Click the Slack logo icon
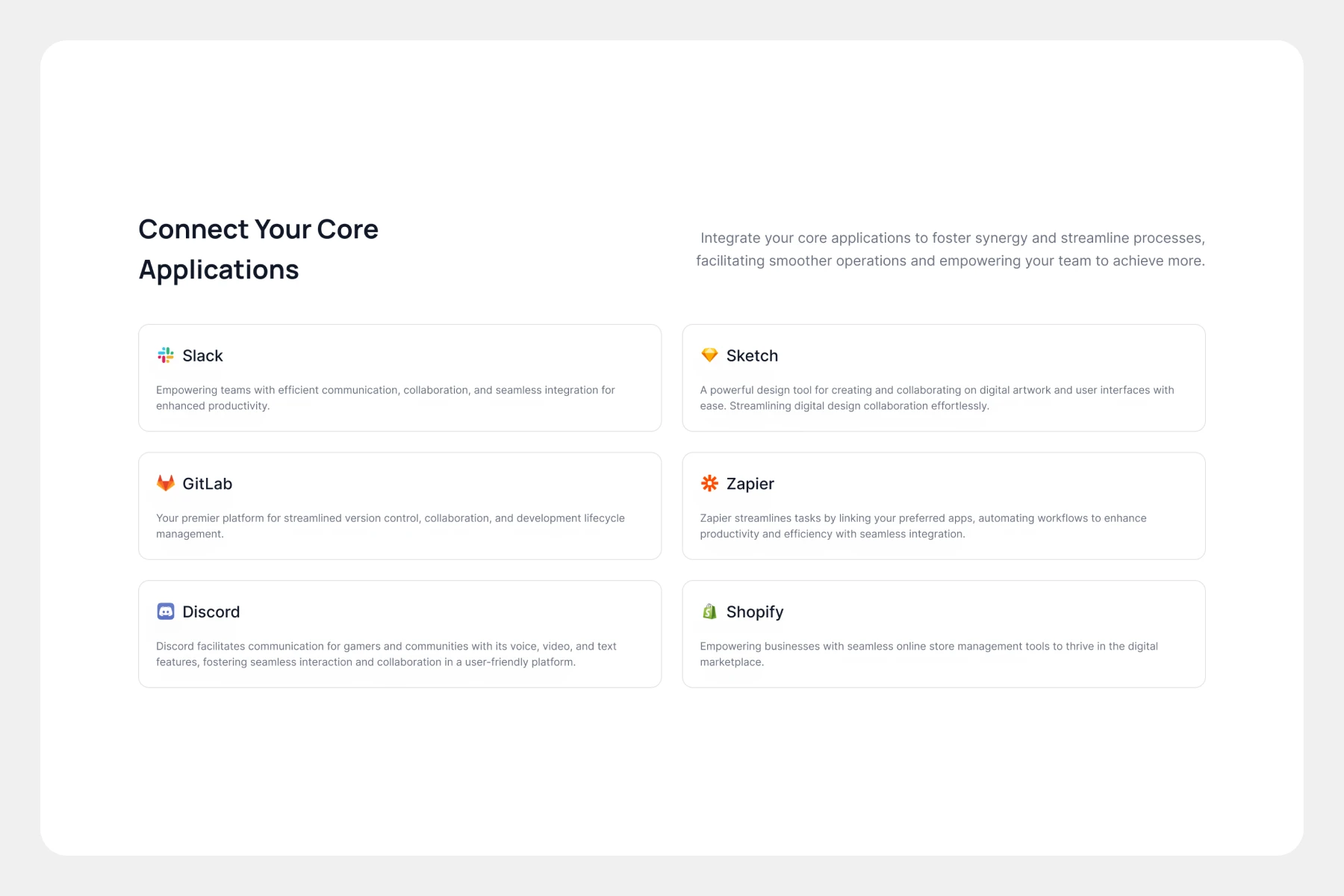The width and height of the screenshot is (1344, 896). point(165,355)
